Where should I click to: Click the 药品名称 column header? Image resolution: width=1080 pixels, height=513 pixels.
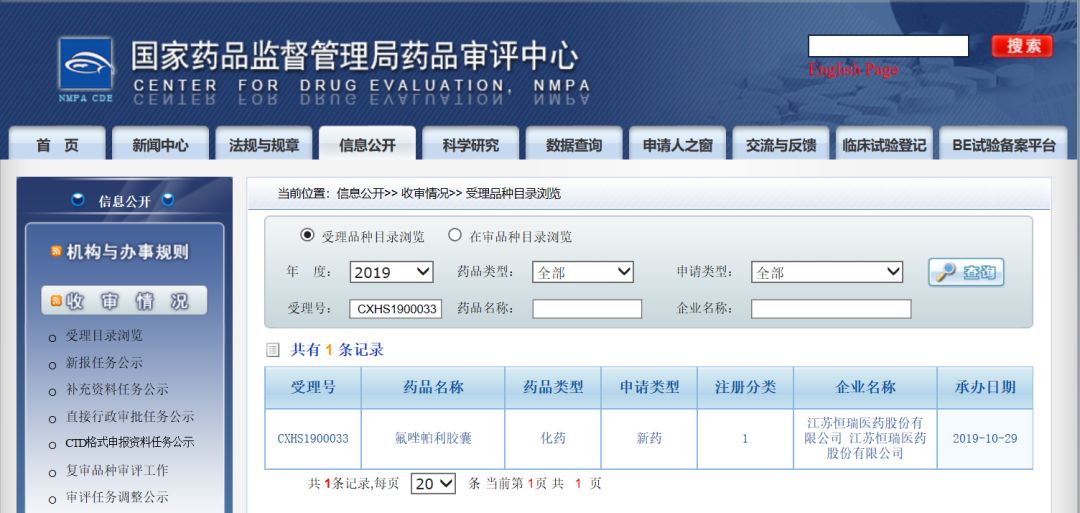433,388
